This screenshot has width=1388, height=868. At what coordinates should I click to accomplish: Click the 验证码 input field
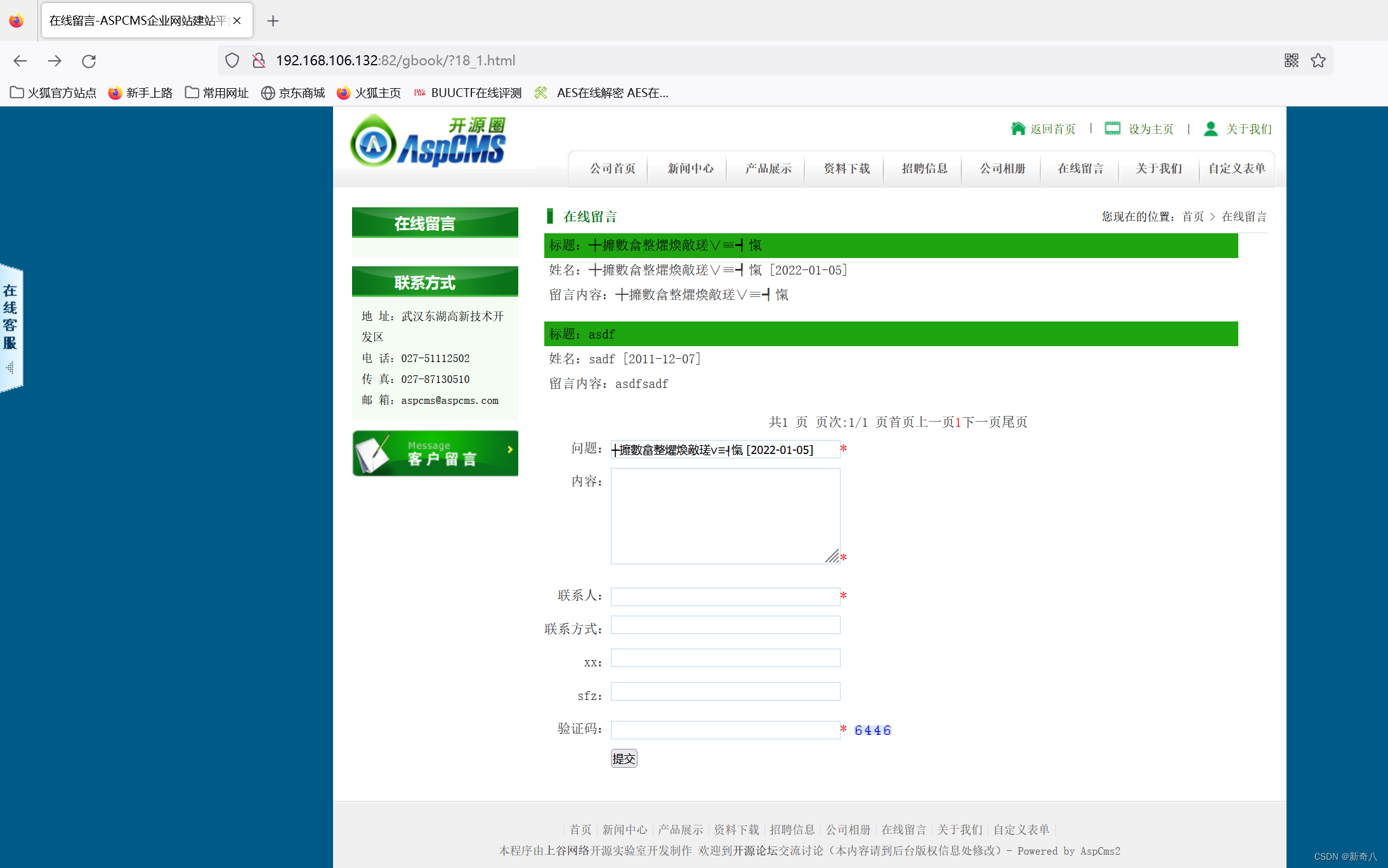click(x=724, y=729)
